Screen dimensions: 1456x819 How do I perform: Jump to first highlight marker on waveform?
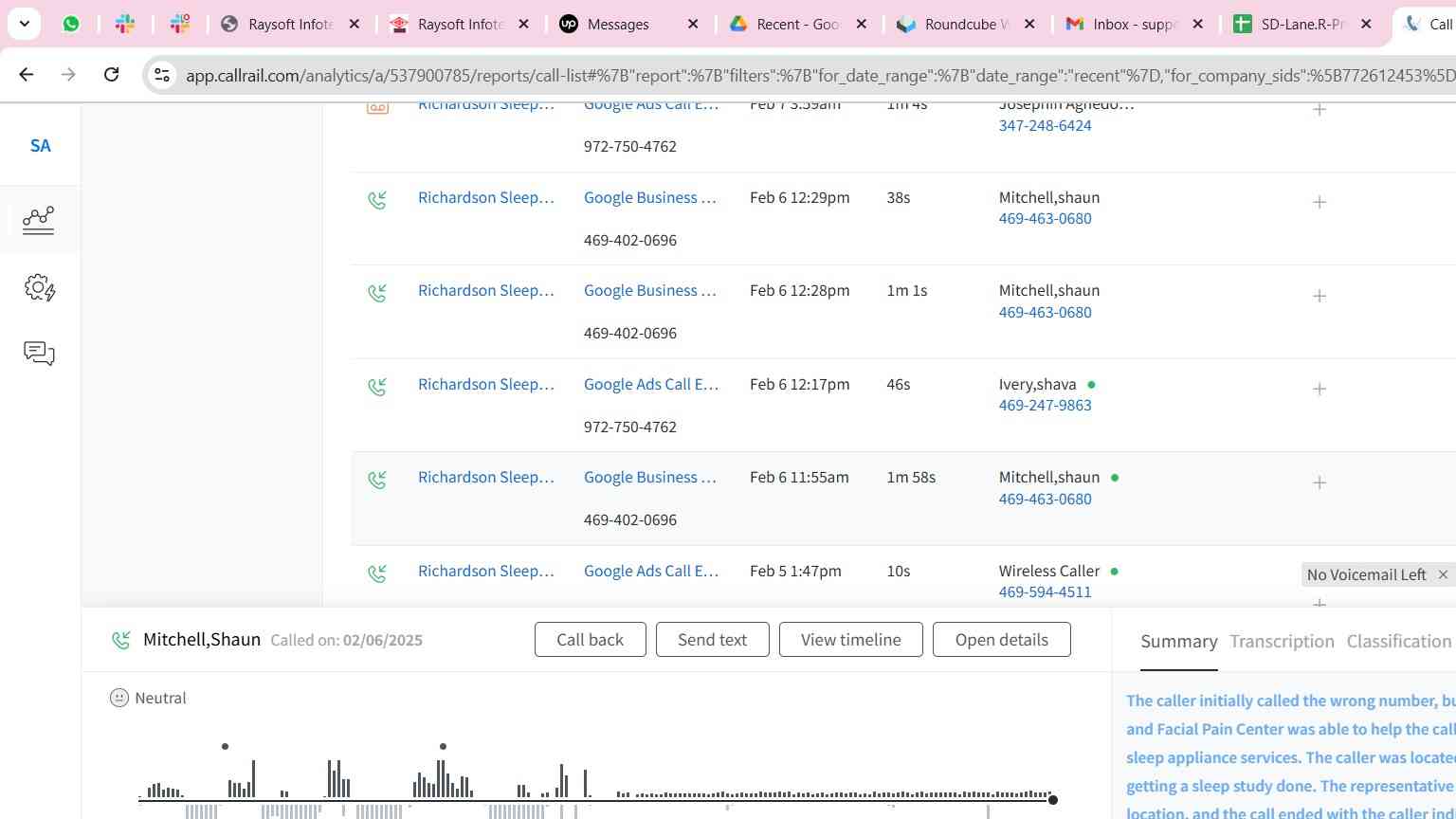tap(225, 746)
